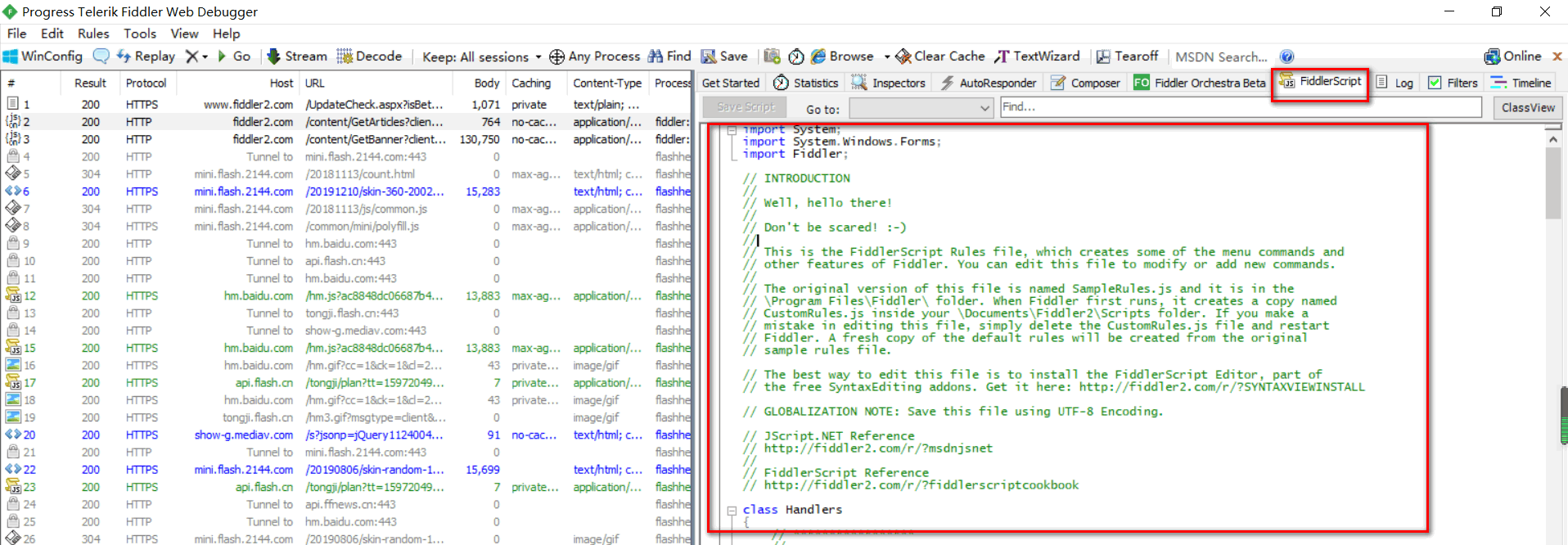Screen dimensions: 1568x545
Task: Click the Find... script search box
Action: pyautogui.click(x=1241, y=107)
